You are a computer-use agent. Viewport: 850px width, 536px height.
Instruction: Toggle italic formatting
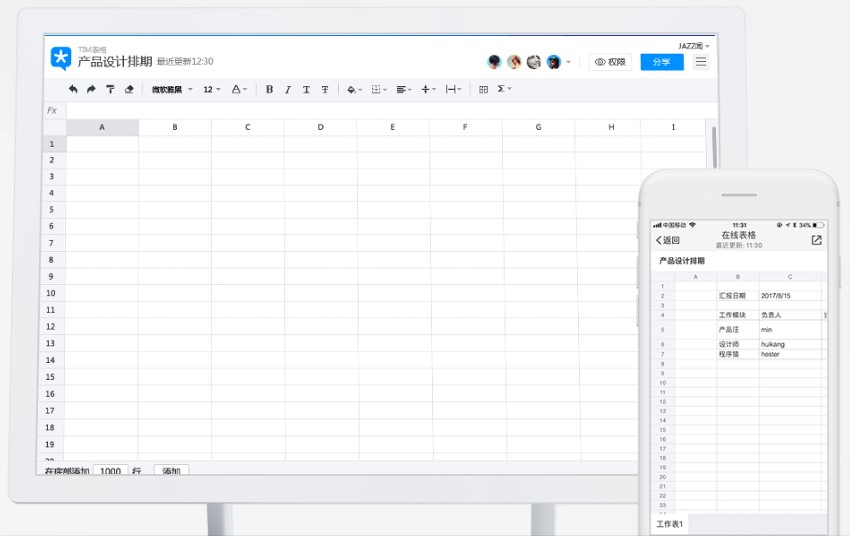tap(288, 89)
